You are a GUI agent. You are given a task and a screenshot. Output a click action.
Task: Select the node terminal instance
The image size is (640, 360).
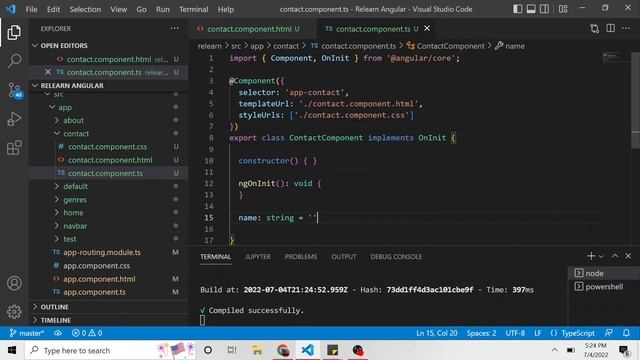click(604, 273)
